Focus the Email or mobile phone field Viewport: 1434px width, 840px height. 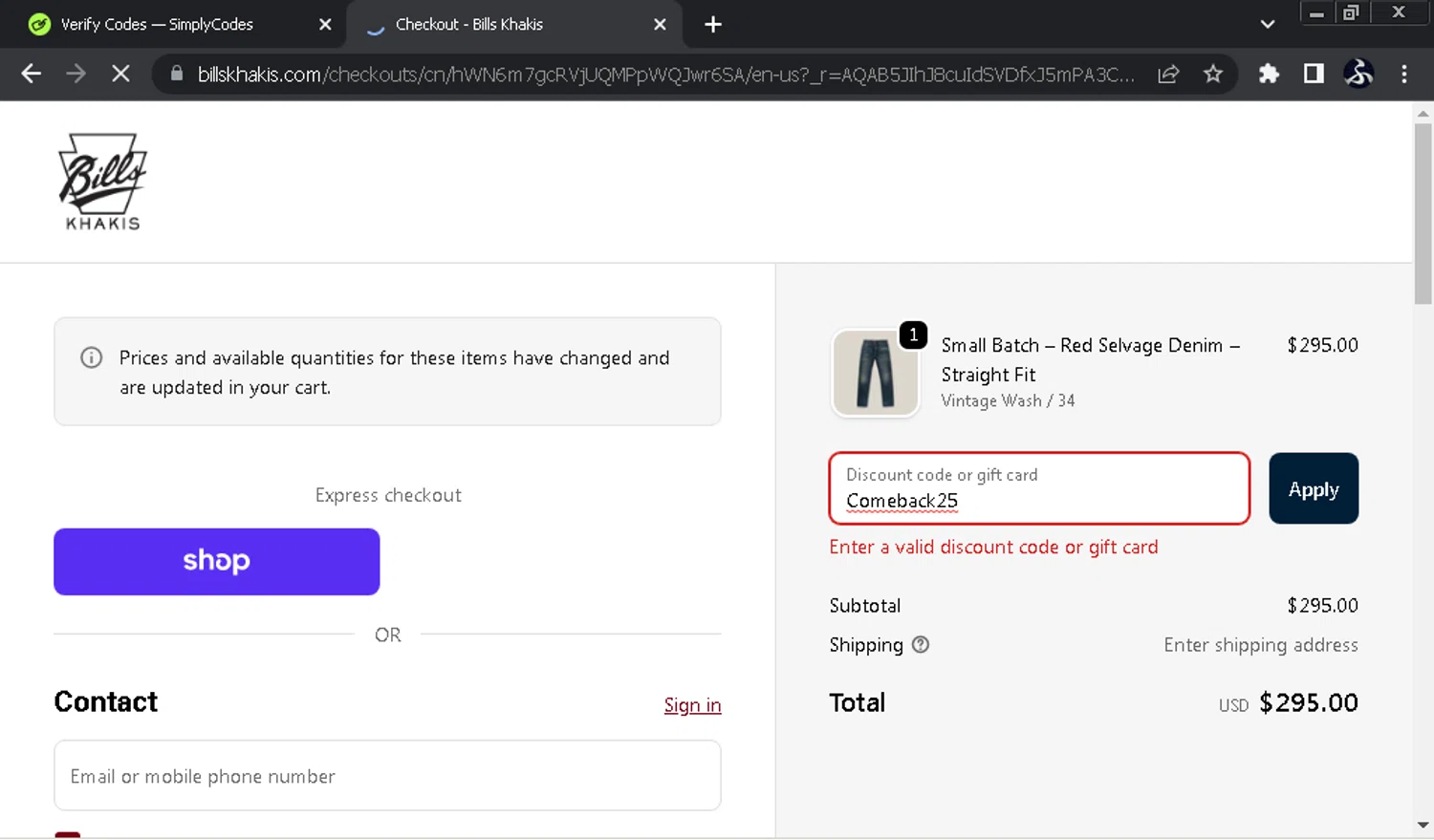point(387,776)
